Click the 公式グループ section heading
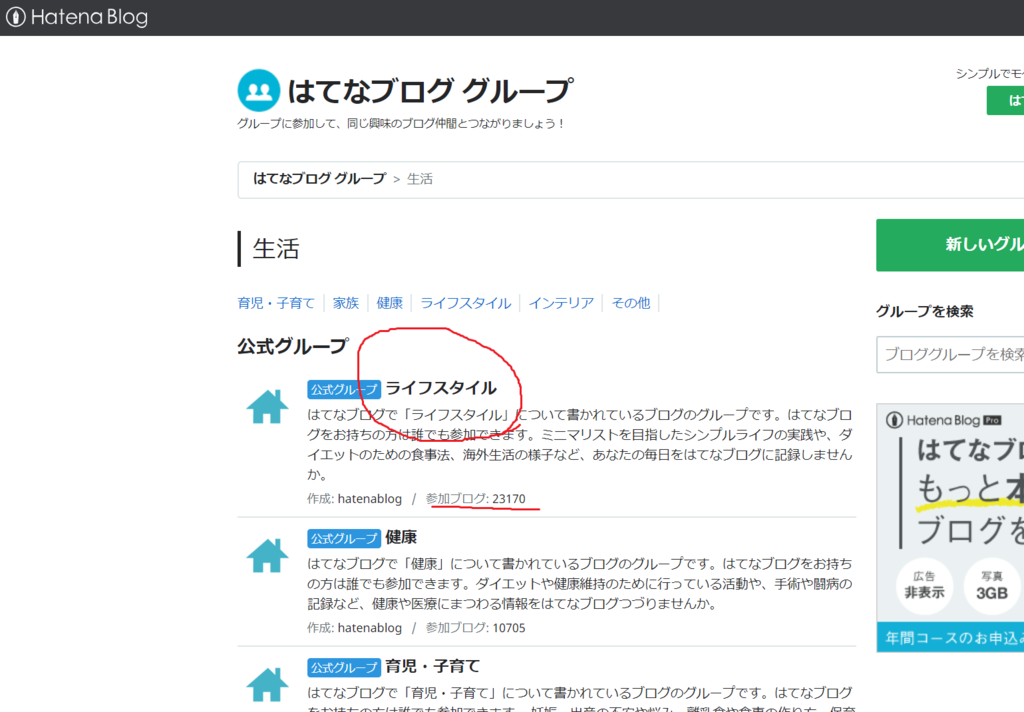The height and width of the screenshot is (712, 1024). tap(293, 346)
